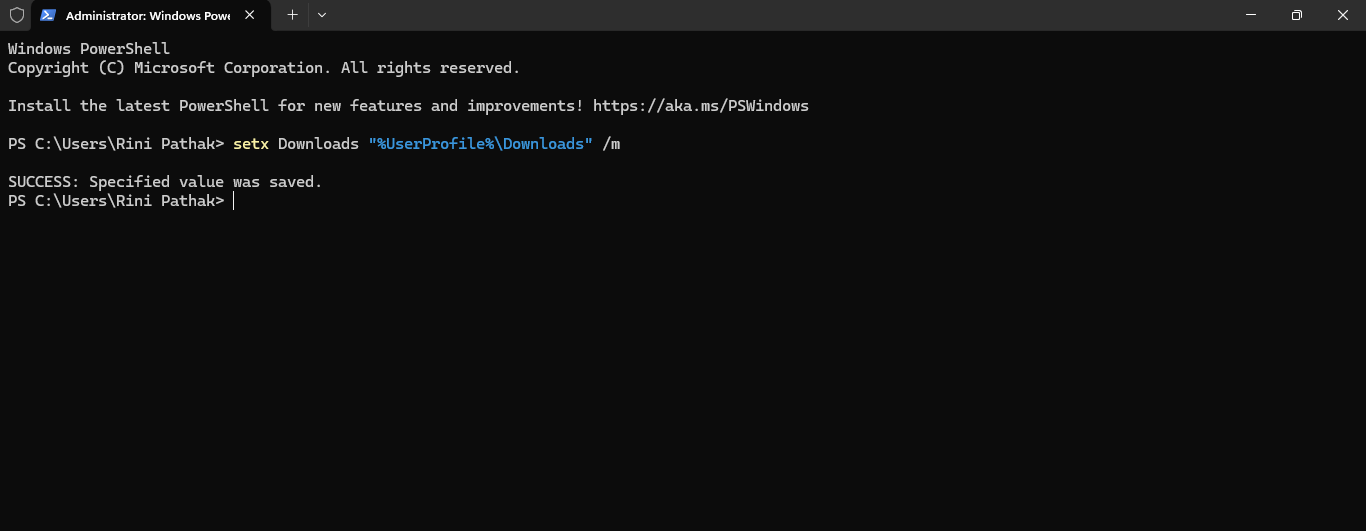Viewport: 1366px width, 531px height.
Task: Open the https://aka.ms/PSWindows link
Action: 700,106
